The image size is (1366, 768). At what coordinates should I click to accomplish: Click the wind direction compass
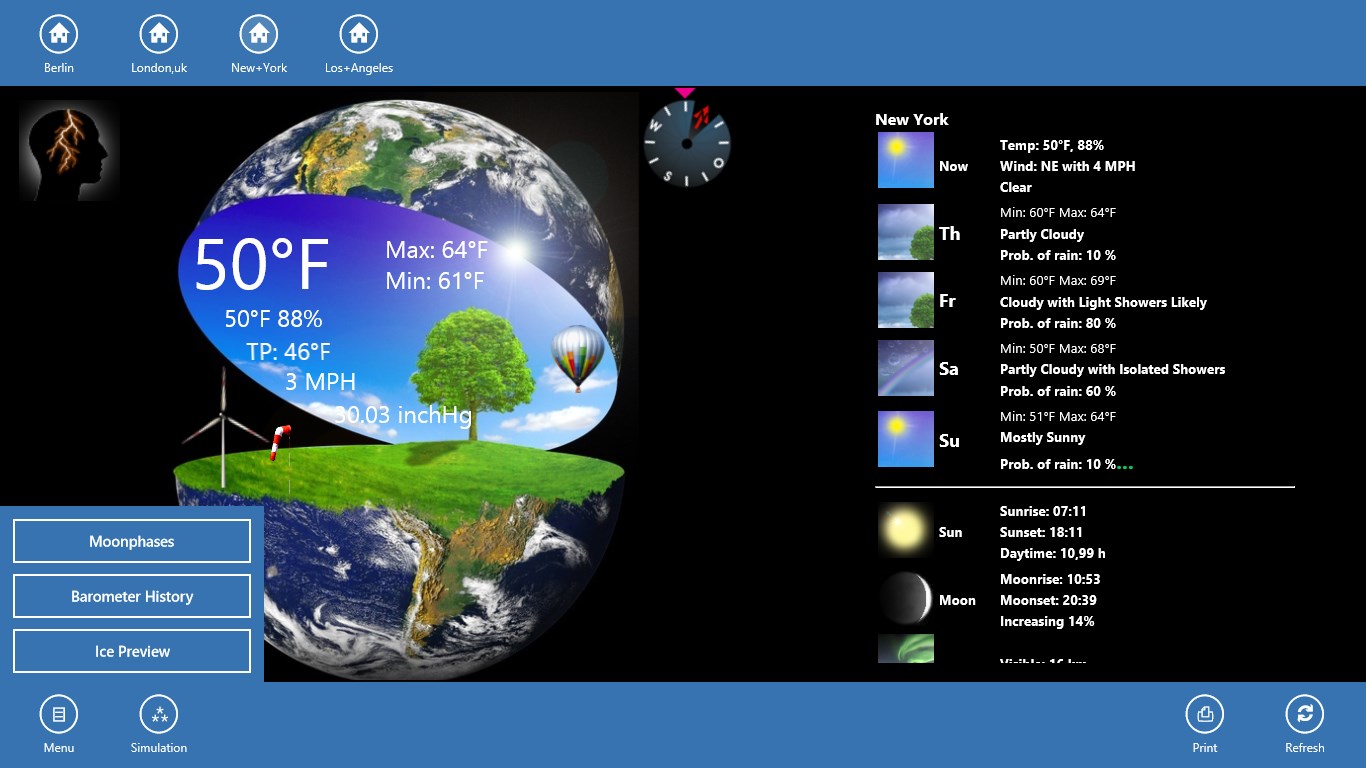(x=687, y=143)
